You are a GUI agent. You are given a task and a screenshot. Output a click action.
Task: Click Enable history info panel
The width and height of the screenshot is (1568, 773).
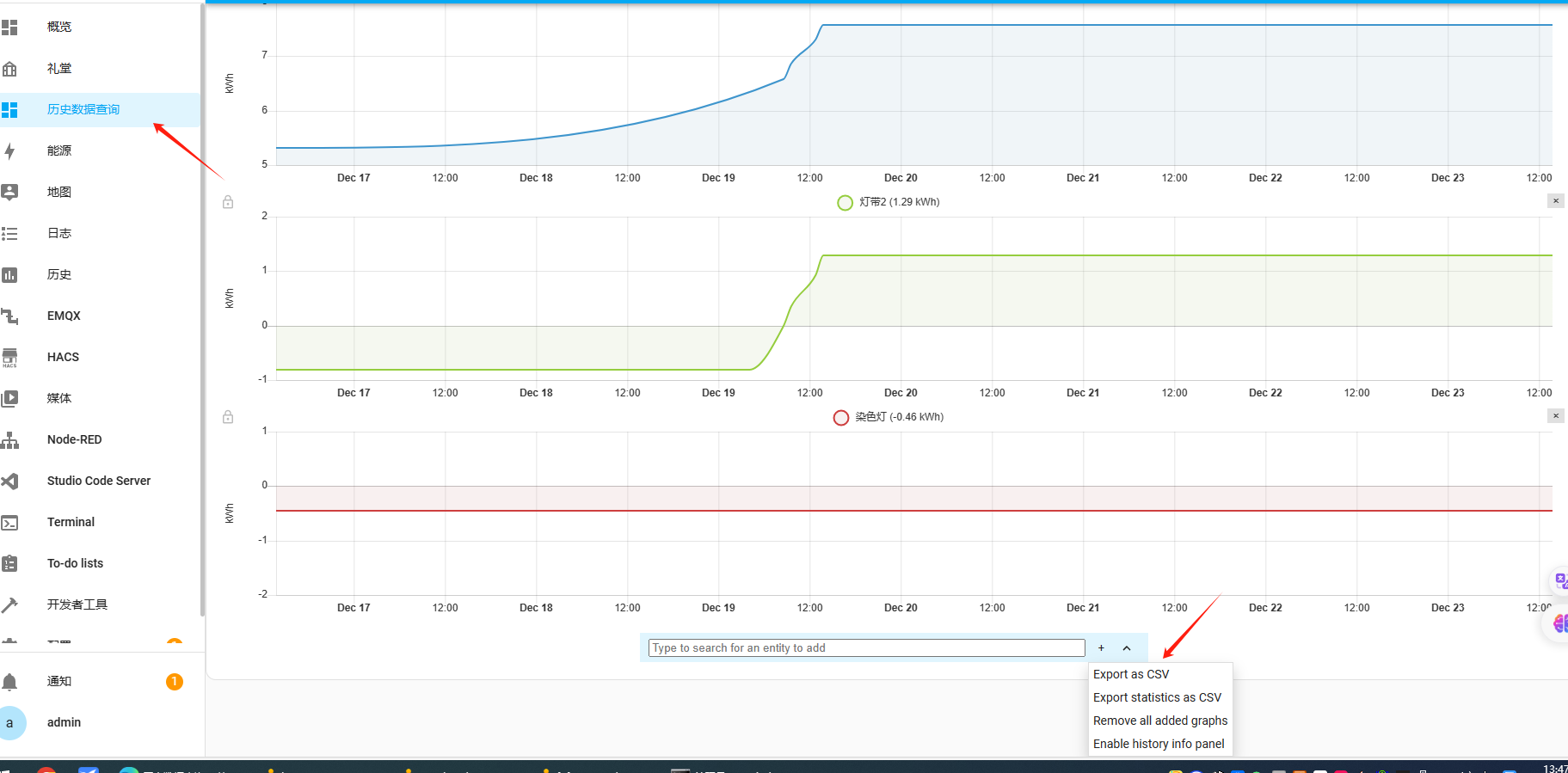point(1159,744)
